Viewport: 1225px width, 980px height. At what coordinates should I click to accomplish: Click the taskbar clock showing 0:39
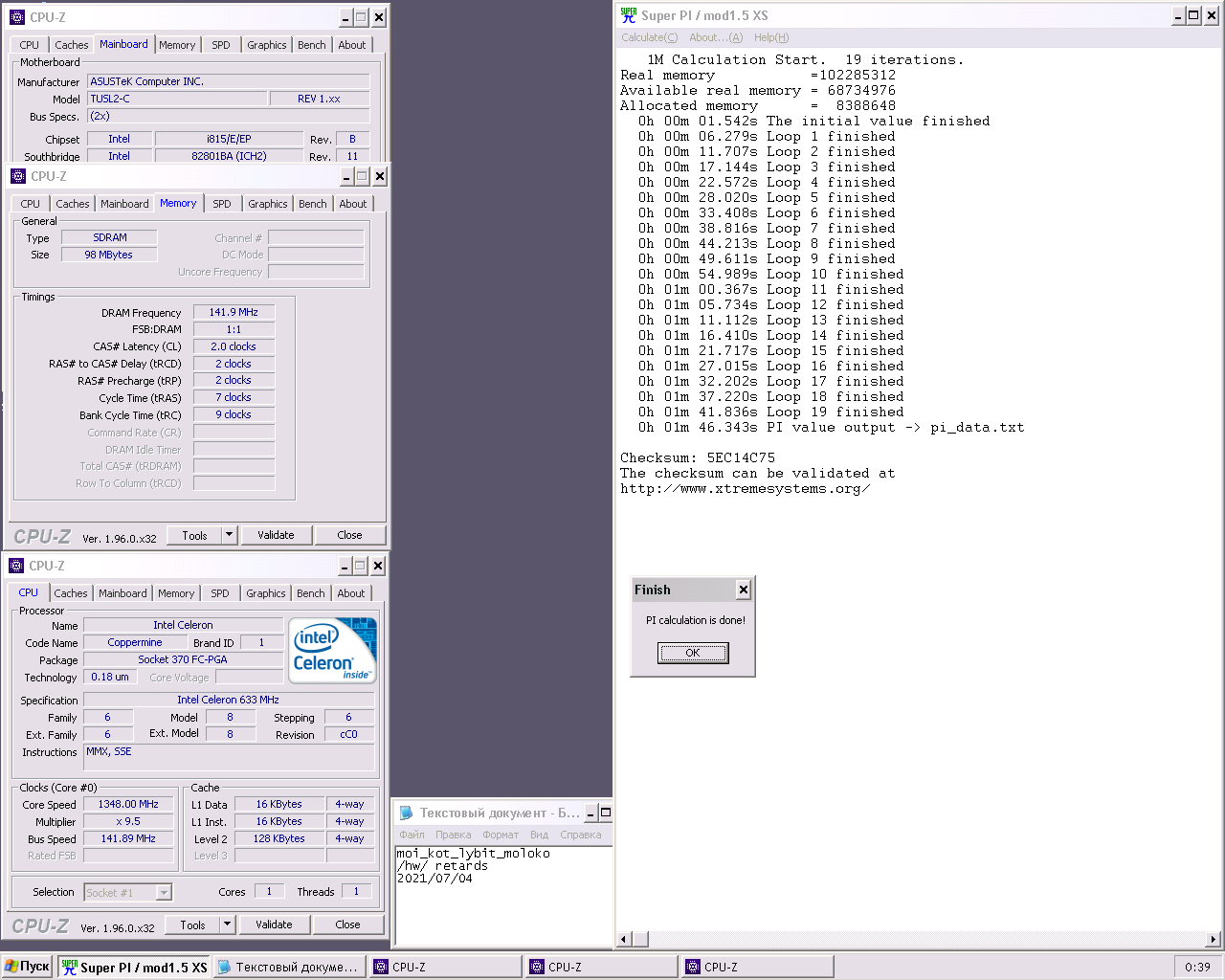(1197, 967)
